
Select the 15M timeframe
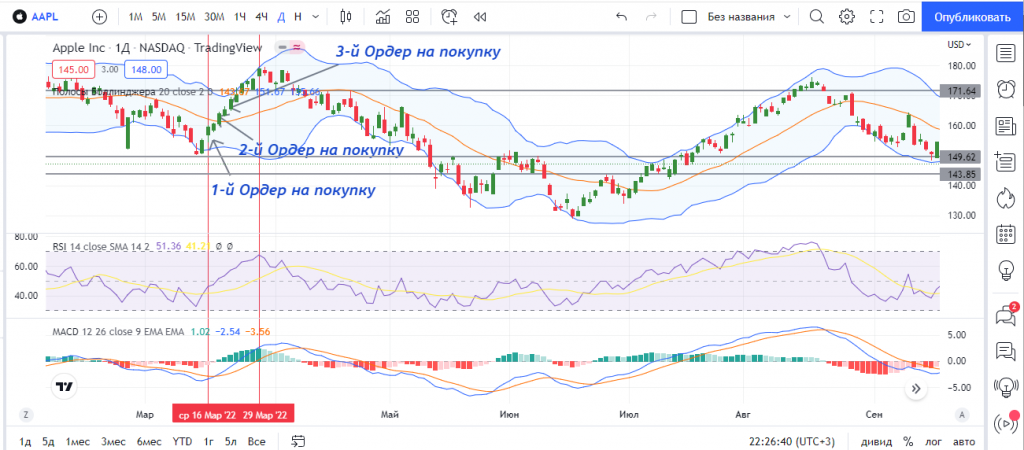coord(185,16)
